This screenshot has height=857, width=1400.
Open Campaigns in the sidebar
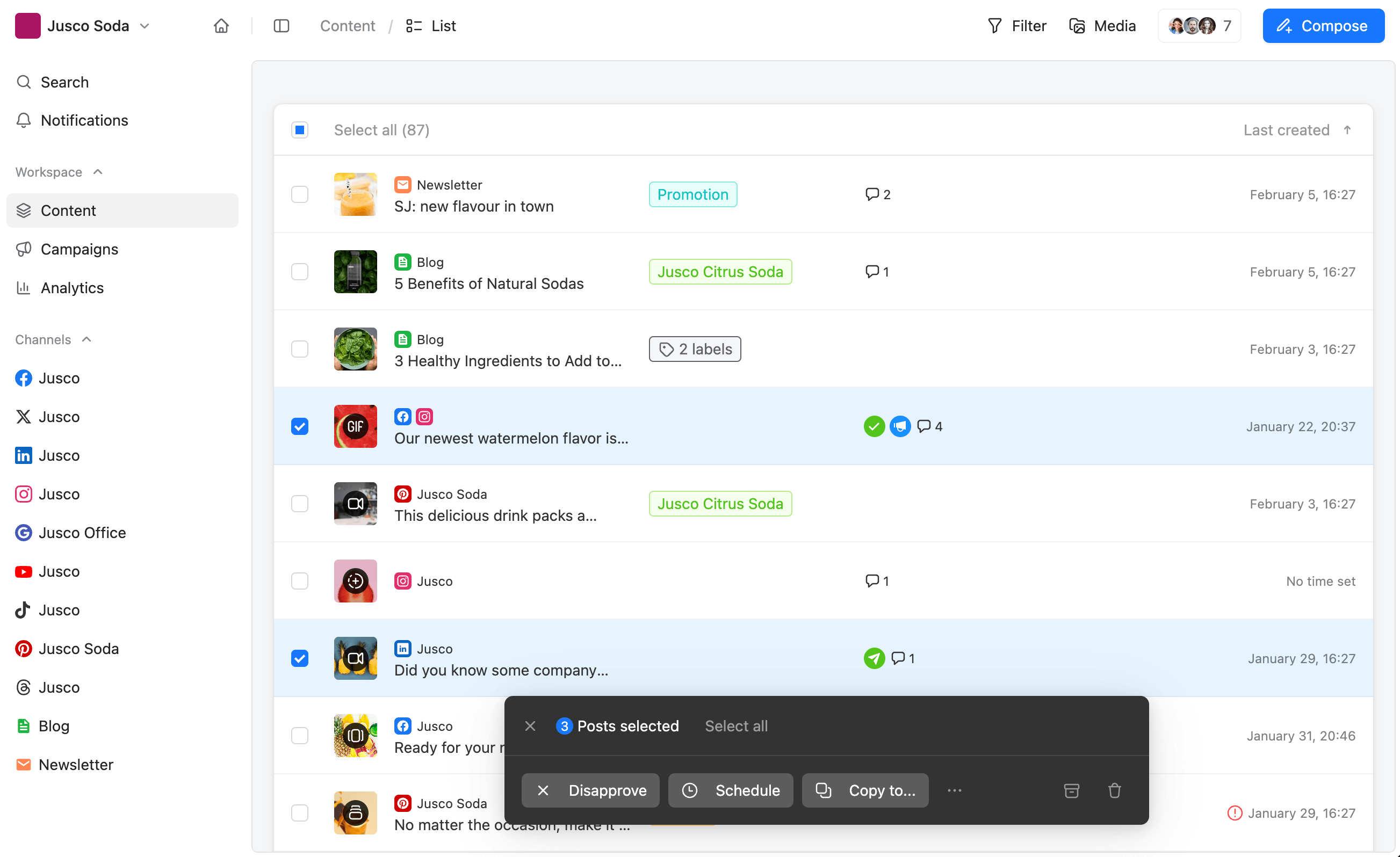(x=122, y=249)
